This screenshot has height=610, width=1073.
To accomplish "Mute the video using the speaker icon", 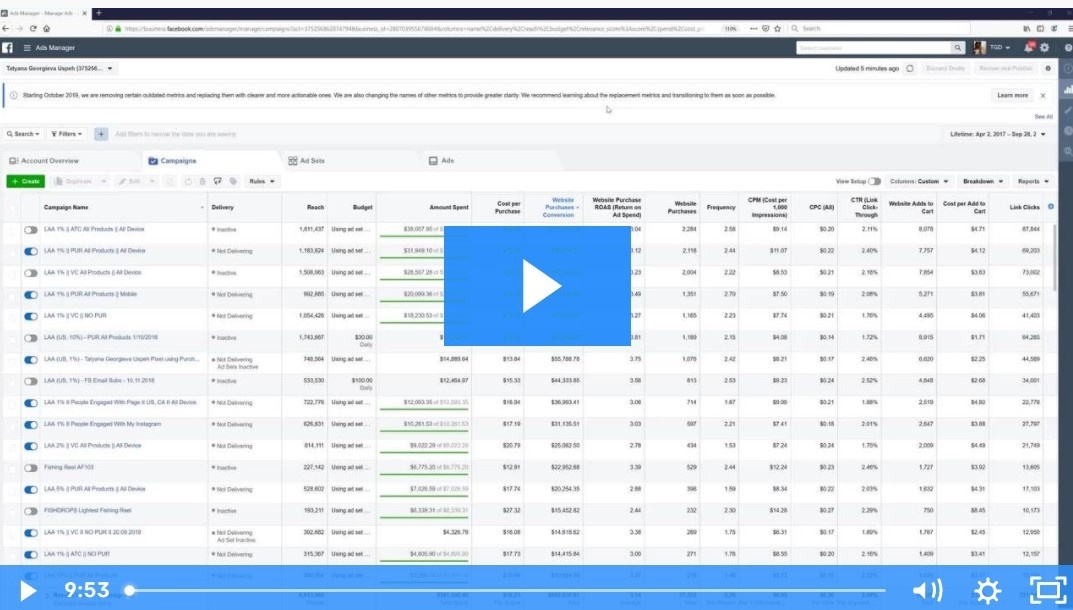I will [x=927, y=589].
